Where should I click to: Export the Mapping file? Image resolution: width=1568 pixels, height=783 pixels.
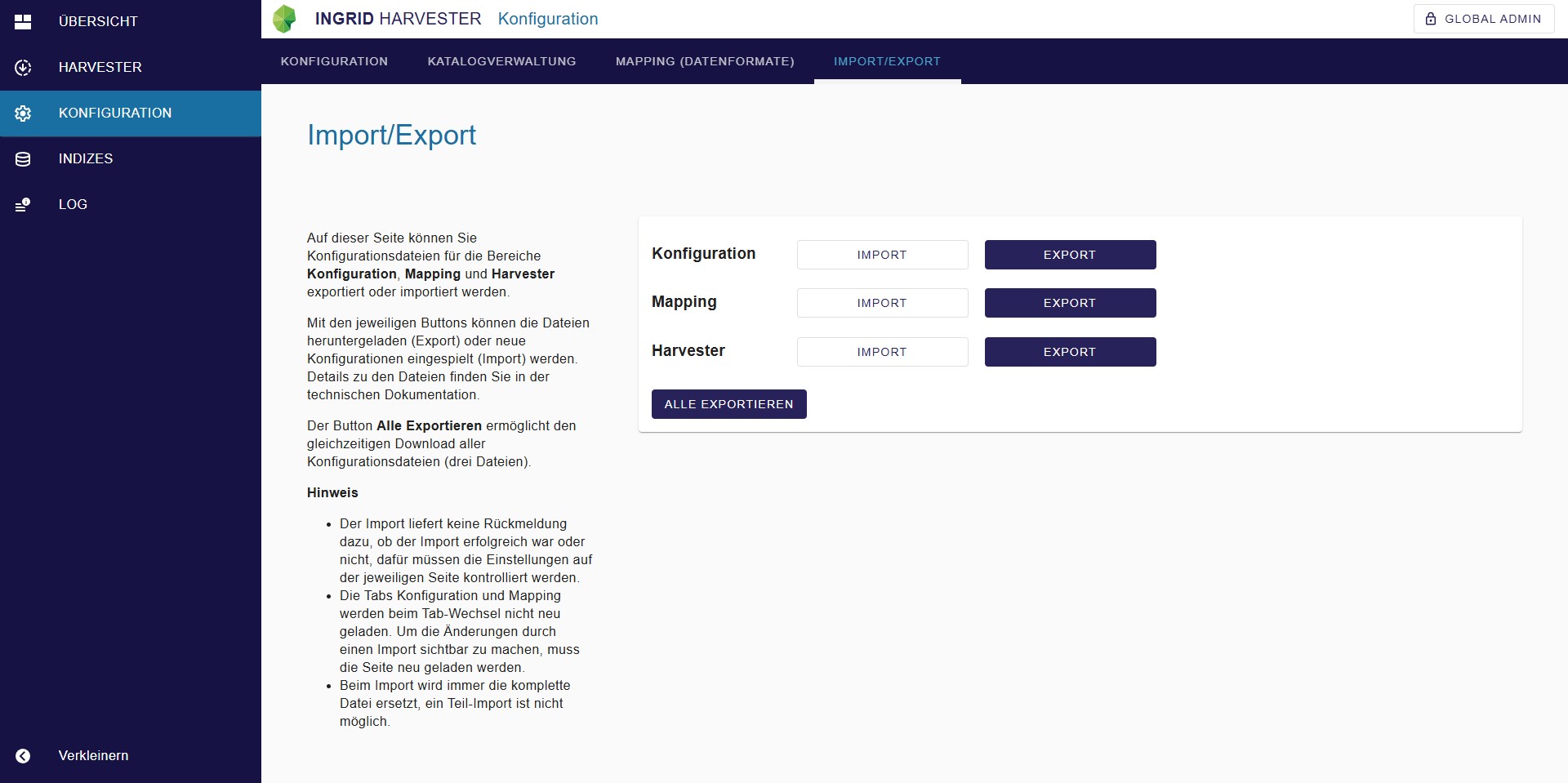(x=1070, y=303)
